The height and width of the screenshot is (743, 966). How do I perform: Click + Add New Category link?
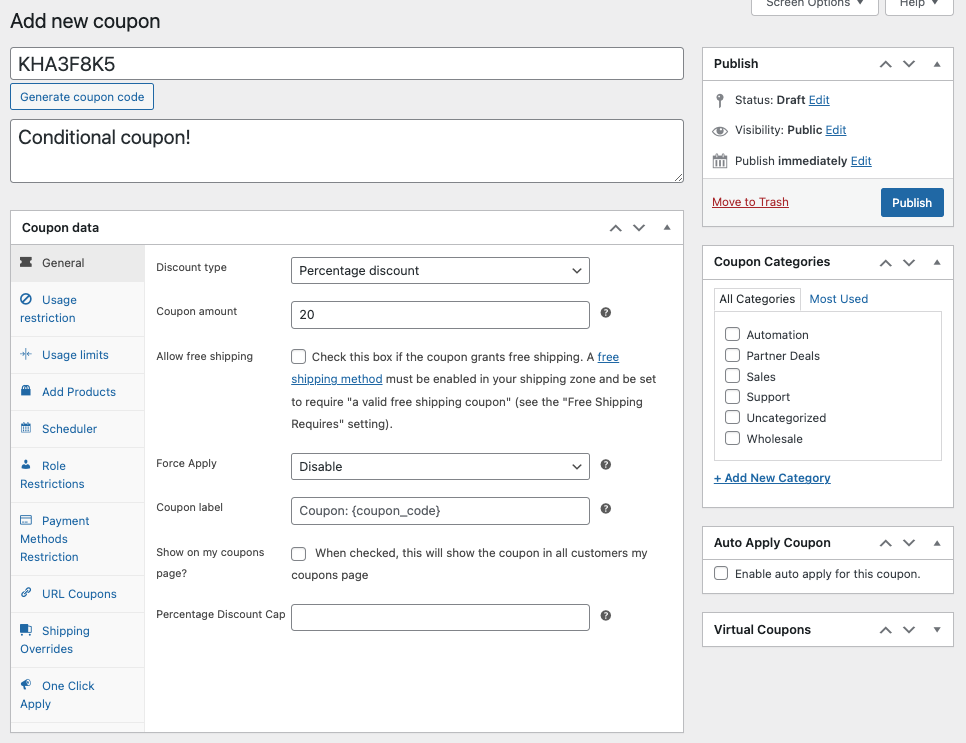(x=772, y=478)
